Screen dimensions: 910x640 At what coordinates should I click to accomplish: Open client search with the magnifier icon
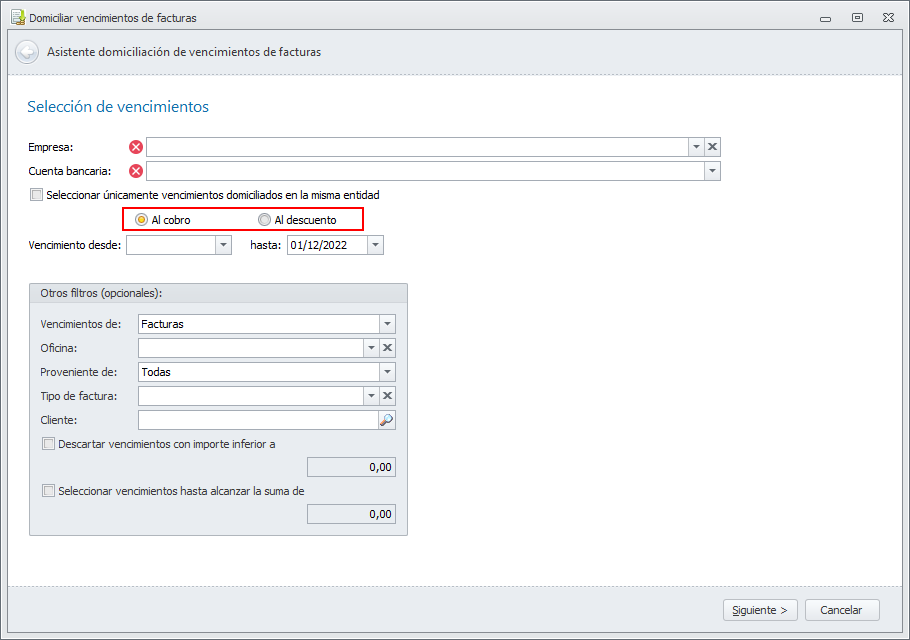click(x=387, y=420)
